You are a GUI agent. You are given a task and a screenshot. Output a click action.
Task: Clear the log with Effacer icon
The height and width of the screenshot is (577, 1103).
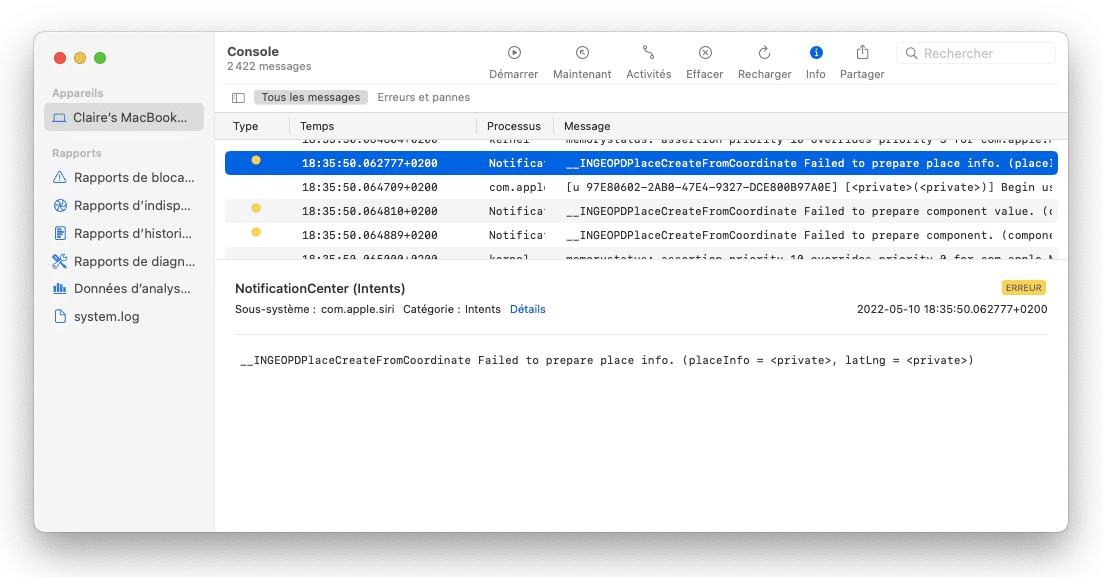point(705,53)
